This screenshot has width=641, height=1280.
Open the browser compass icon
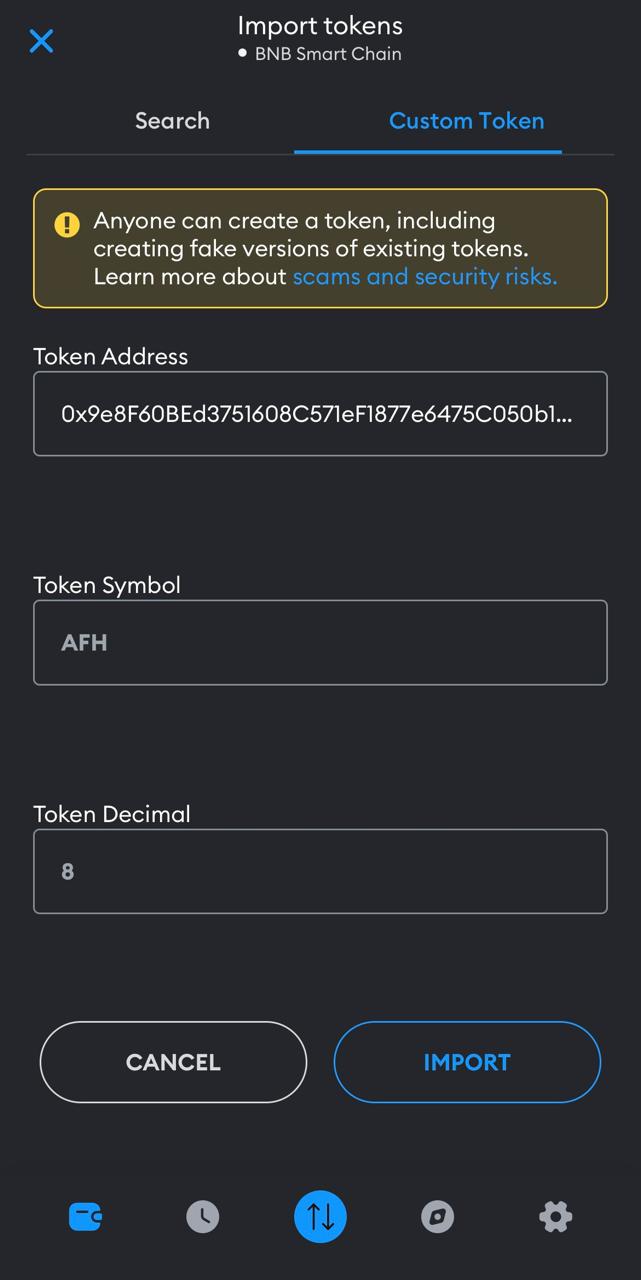pyautogui.click(x=437, y=1216)
